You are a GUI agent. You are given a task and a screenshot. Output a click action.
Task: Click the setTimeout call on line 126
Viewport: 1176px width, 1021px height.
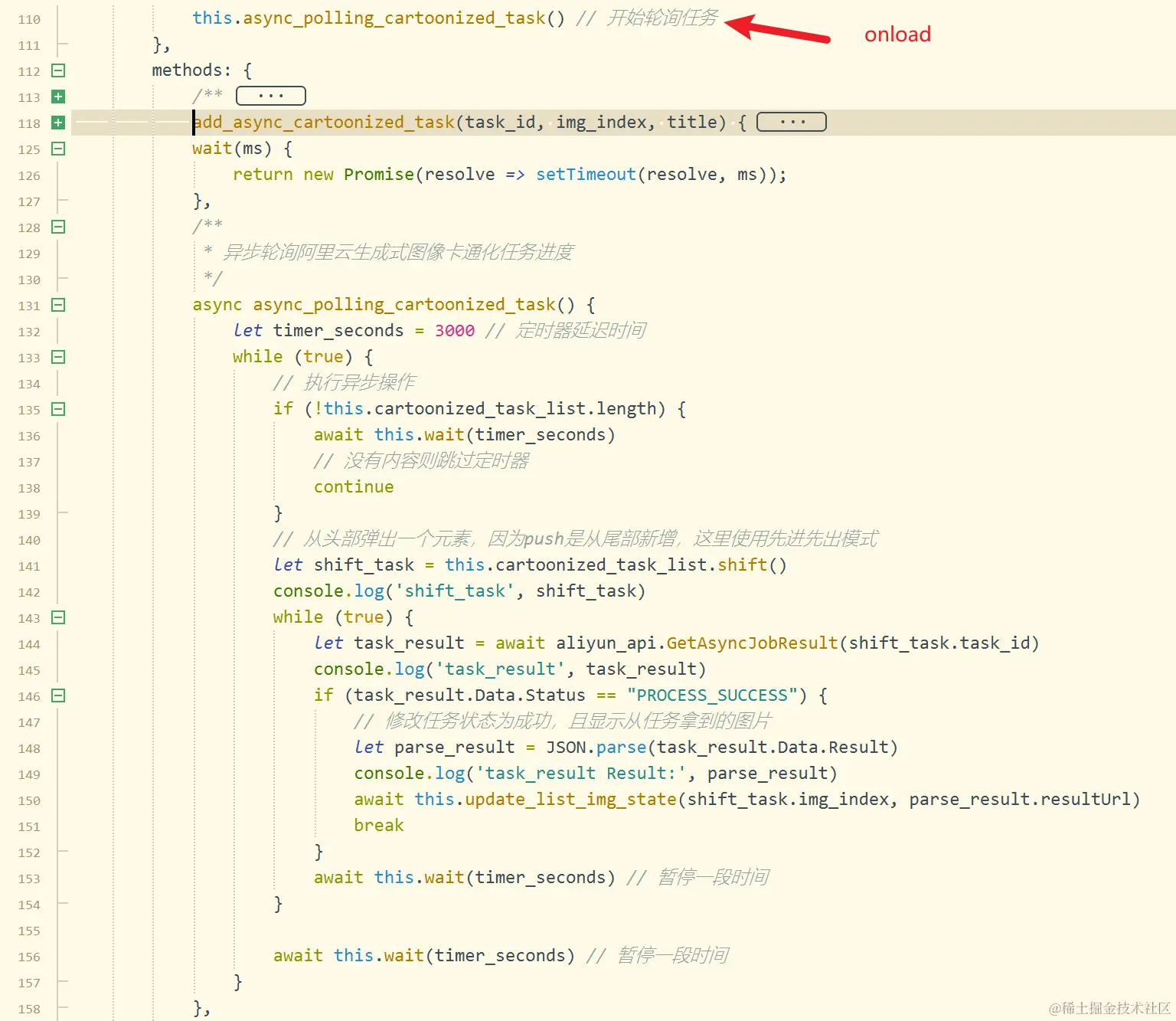pyautogui.click(x=586, y=174)
